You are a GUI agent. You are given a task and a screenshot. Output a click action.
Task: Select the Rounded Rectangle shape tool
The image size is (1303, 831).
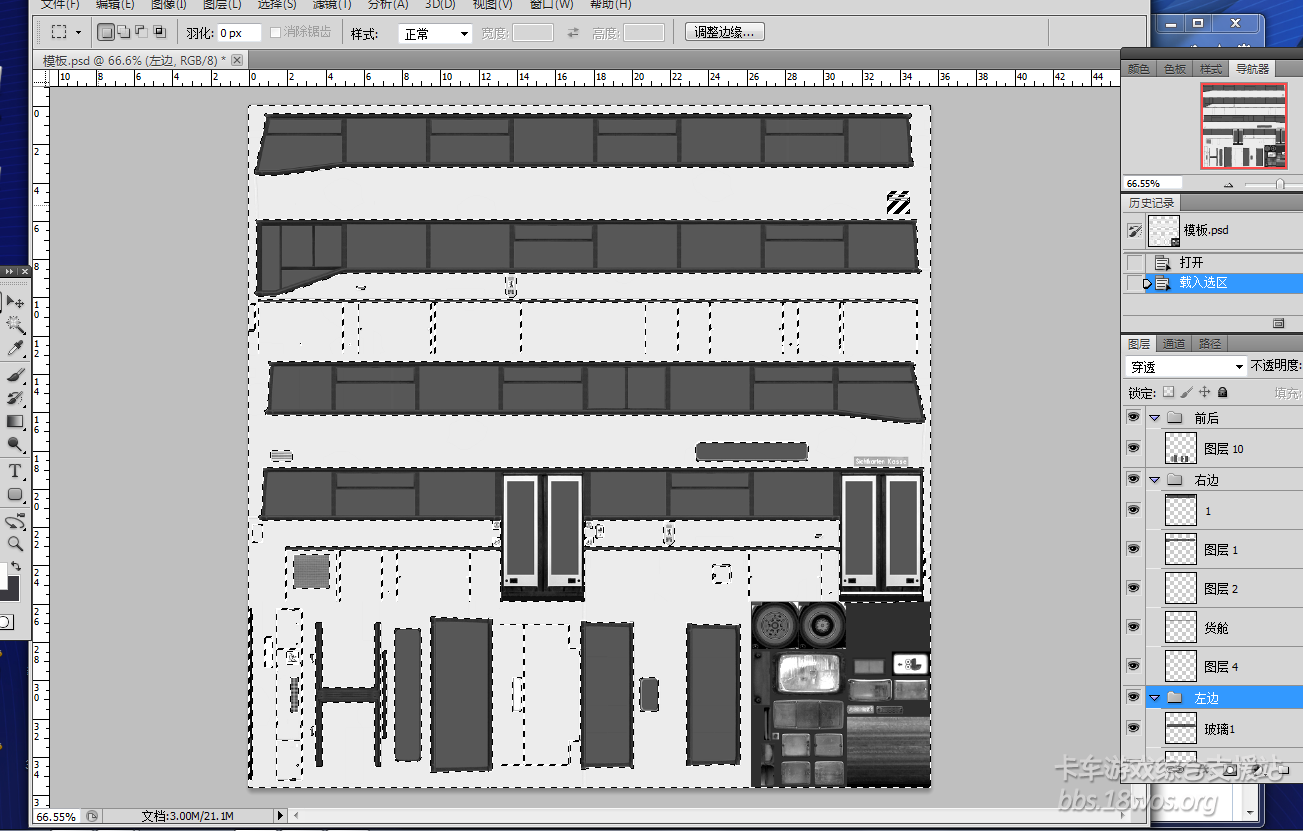point(15,495)
